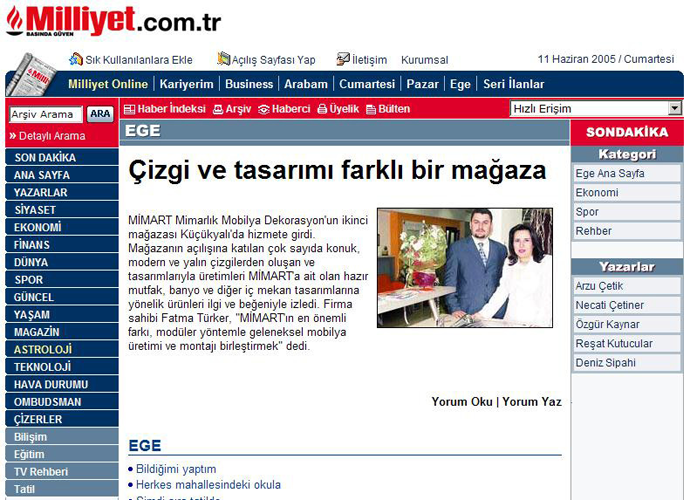690x500 pixels.
Task: Click the Haberci icon
Action: [264, 109]
